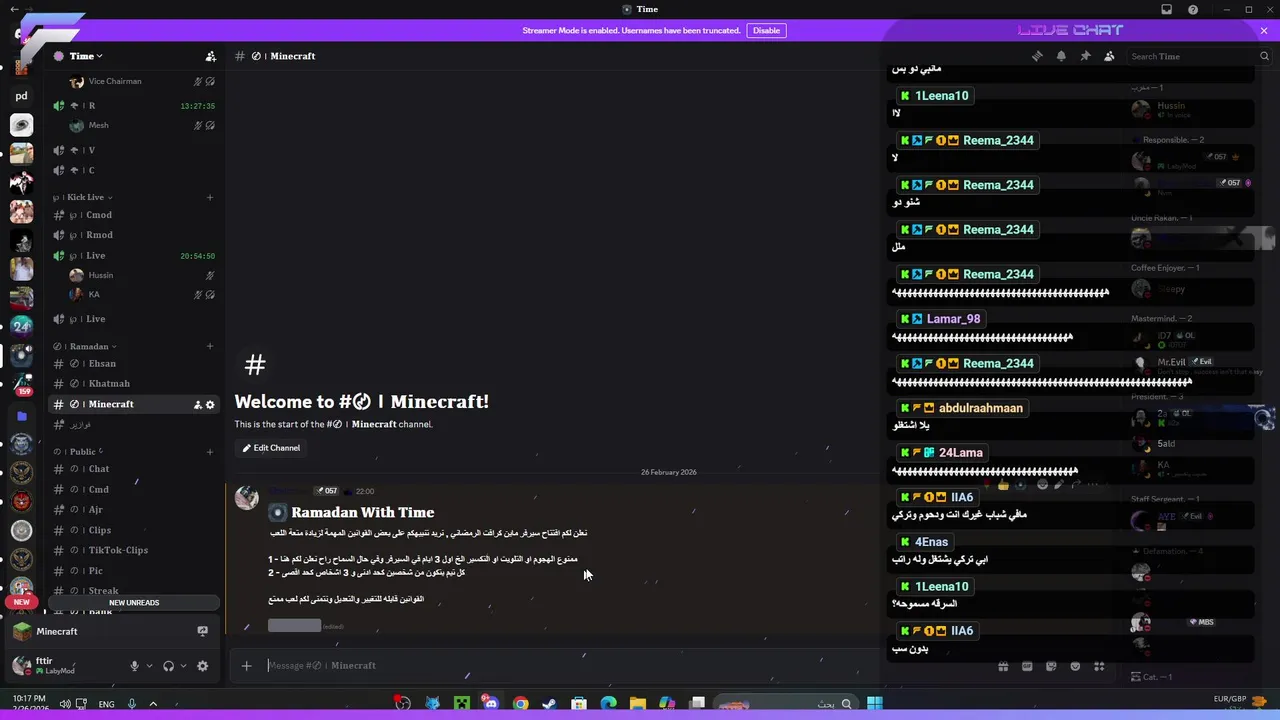Viewport: 1280px width, 720px height.
Task: Click abdulraahmaan username in live chat
Action: pyautogui.click(x=980, y=408)
